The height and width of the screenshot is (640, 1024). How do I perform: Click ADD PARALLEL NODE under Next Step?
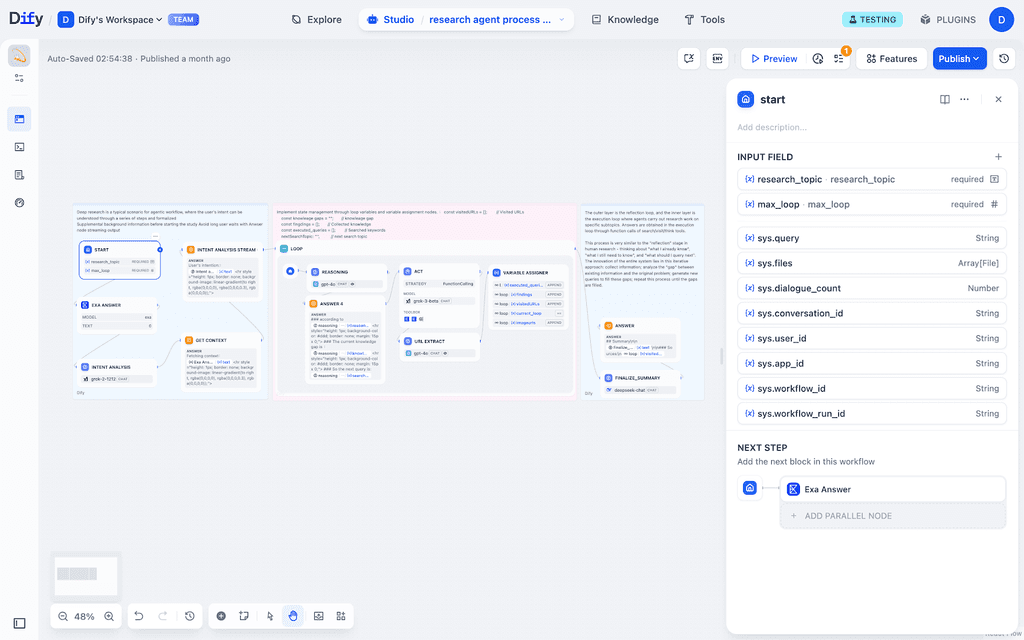(x=893, y=513)
